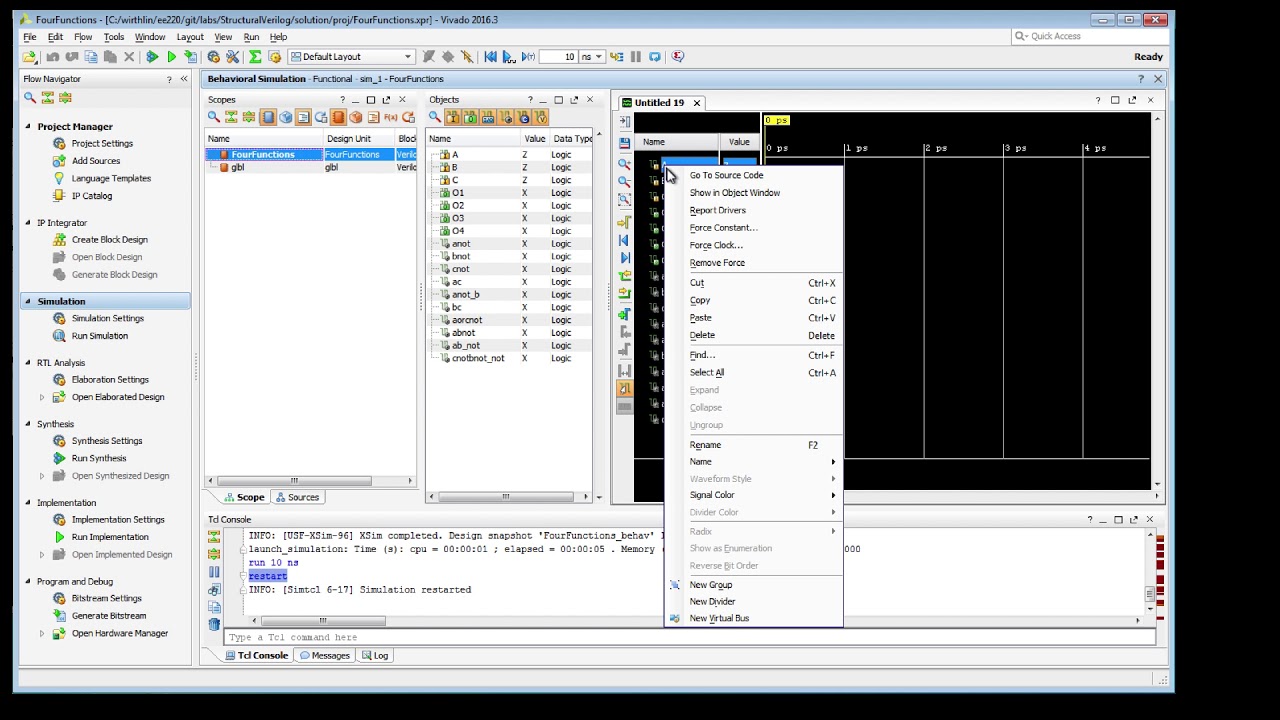This screenshot has width=1280, height=720.
Task: Open the Name submenu in the context menu
Action: point(754,462)
